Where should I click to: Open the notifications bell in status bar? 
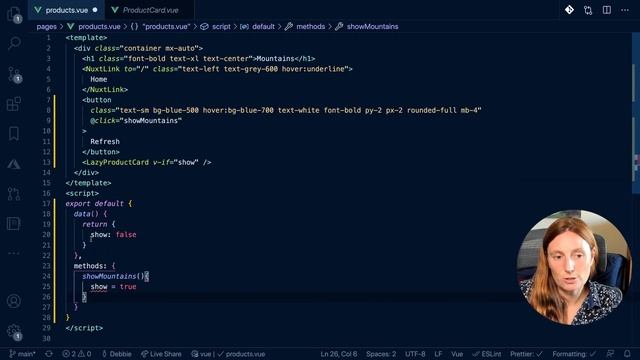(x=627, y=354)
